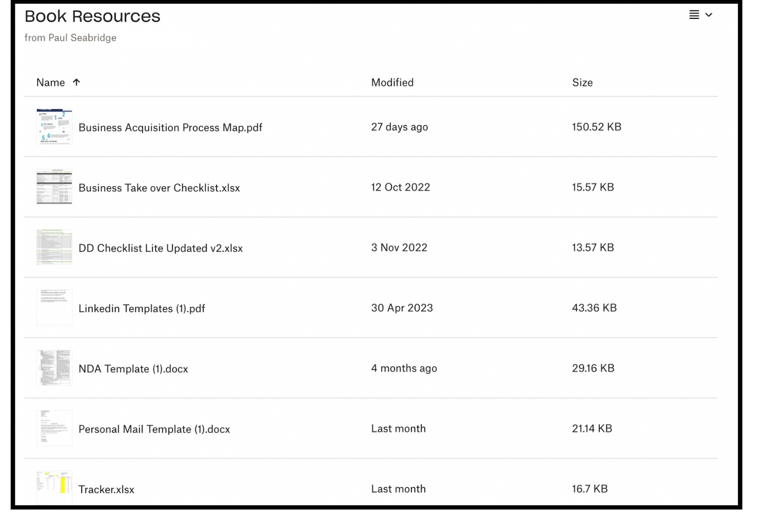Open Personal Mail Template (1).docx name
This screenshot has width=768, height=512.
pos(154,429)
